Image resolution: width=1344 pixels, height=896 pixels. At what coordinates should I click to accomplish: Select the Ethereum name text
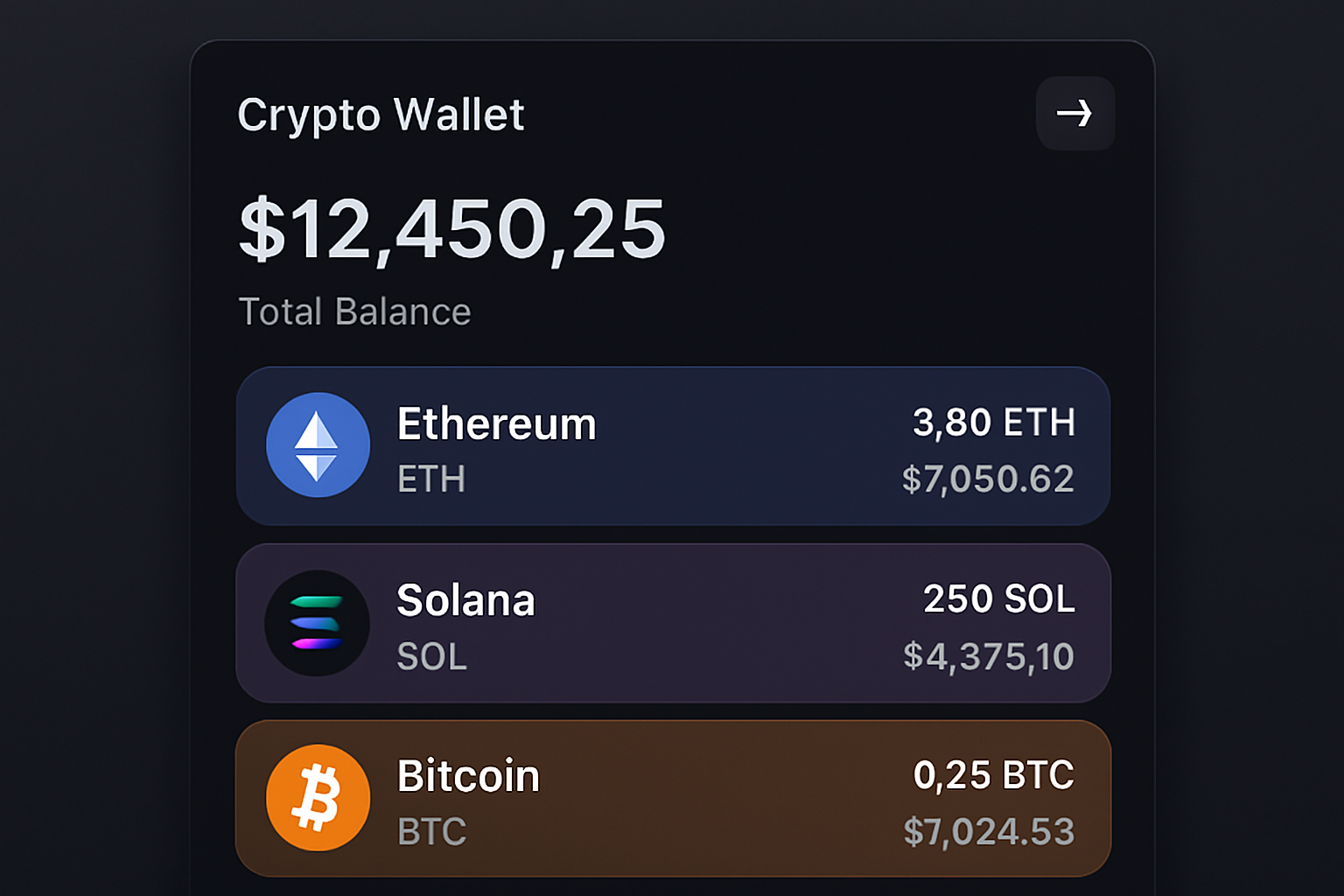496,424
